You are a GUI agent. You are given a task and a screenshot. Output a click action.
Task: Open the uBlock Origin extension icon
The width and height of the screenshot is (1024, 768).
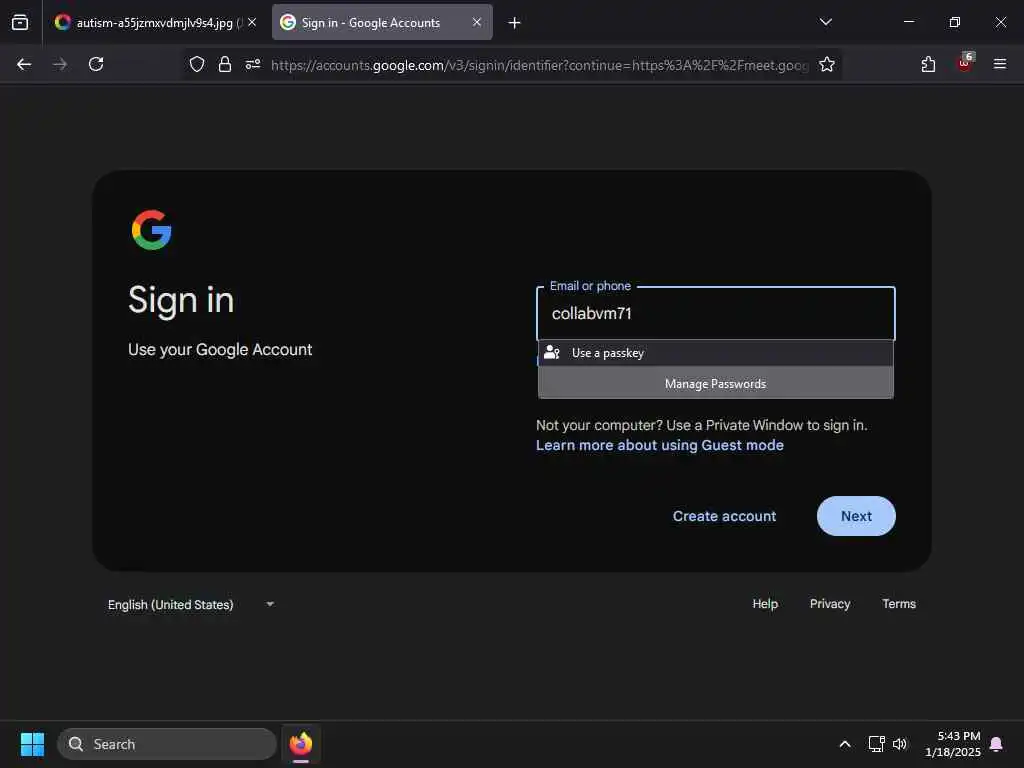click(965, 63)
